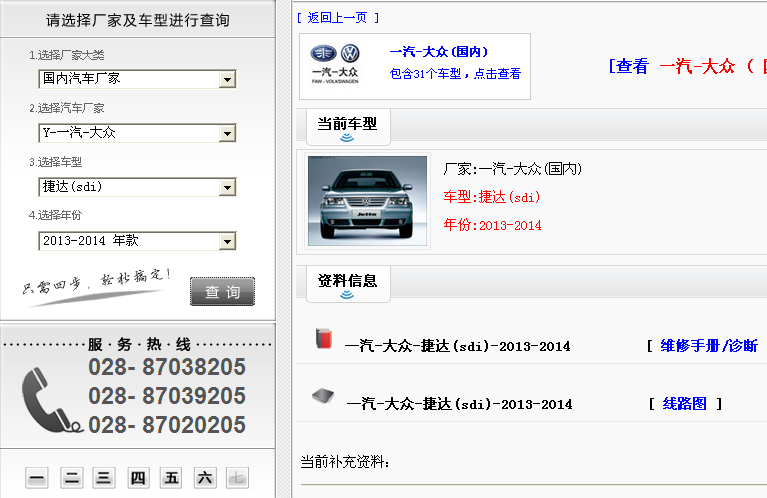The image size is (767, 498).
Task: Click the dimmed number button 七
Action: [x=237, y=477]
